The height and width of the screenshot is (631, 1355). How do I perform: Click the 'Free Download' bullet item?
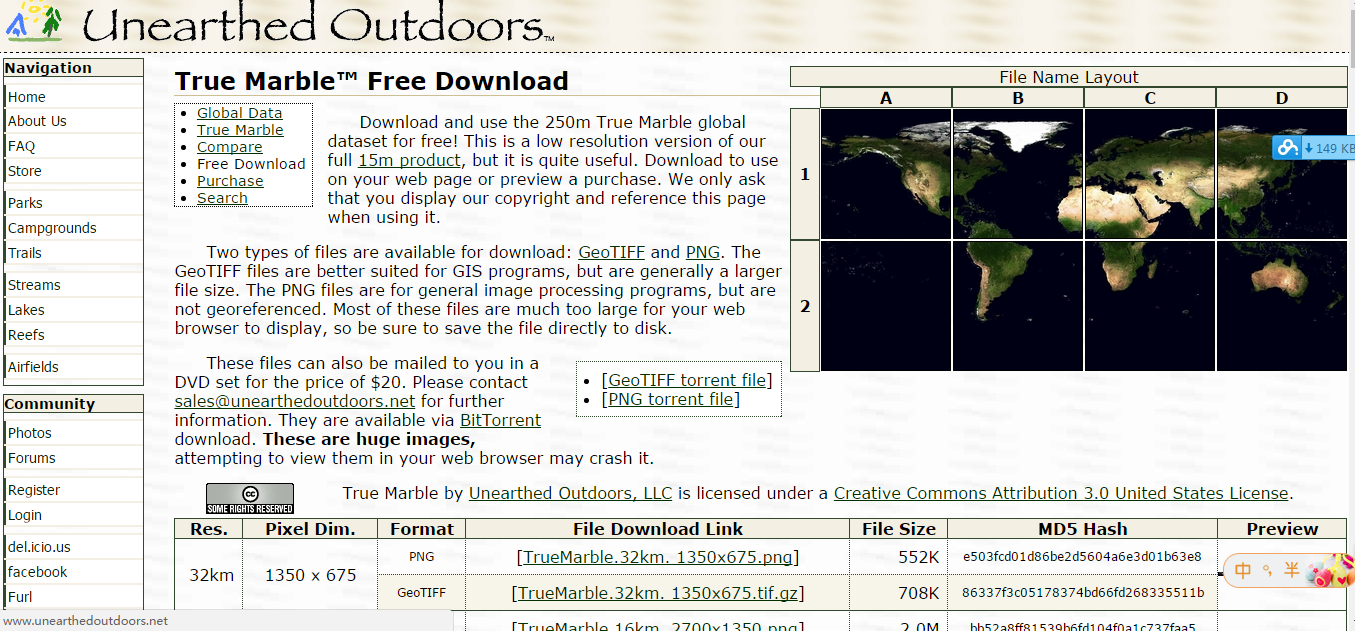click(251, 164)
